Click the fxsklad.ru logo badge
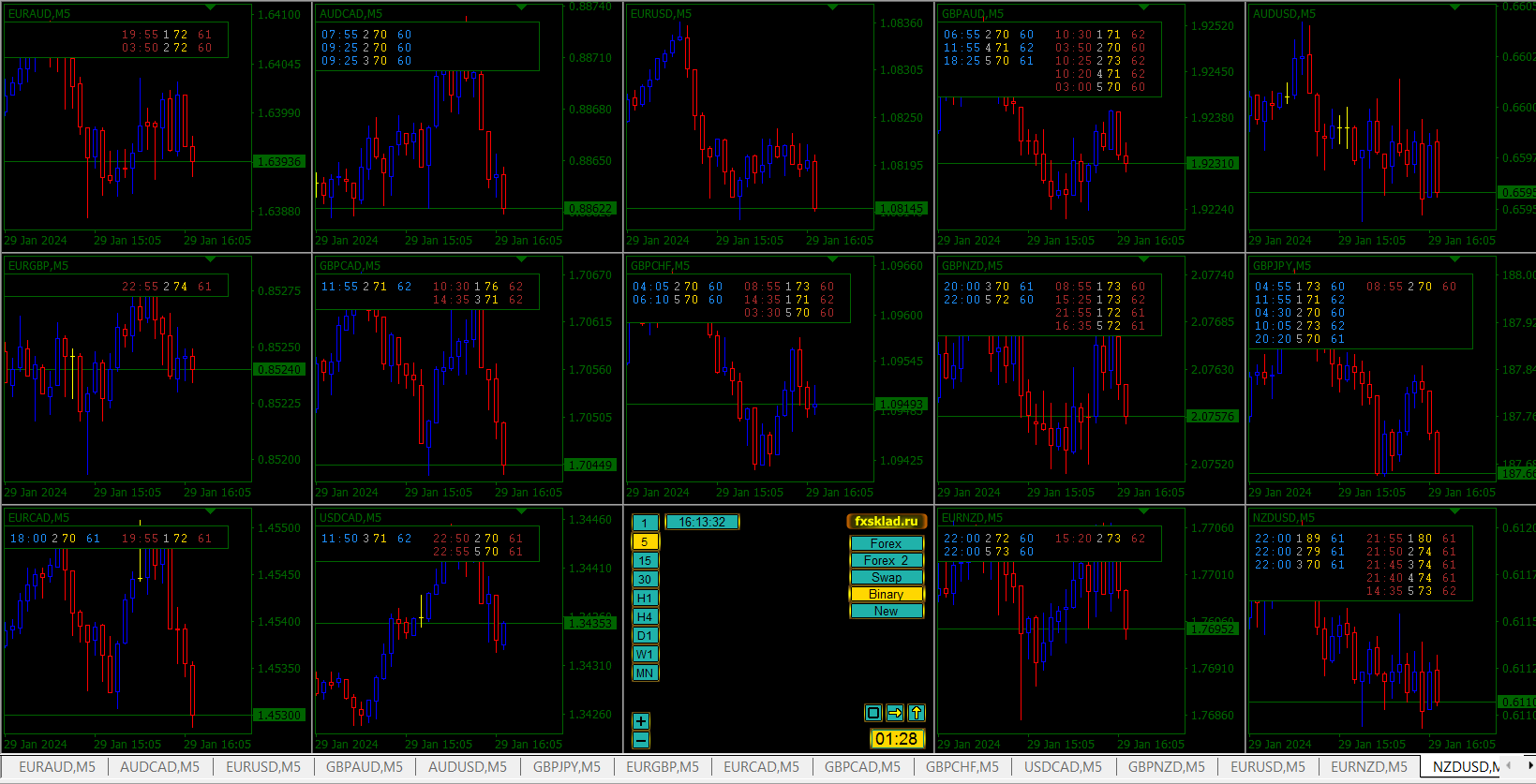Image resolution: width=1536 pixels, height=784 pixels. coord(887,521)
